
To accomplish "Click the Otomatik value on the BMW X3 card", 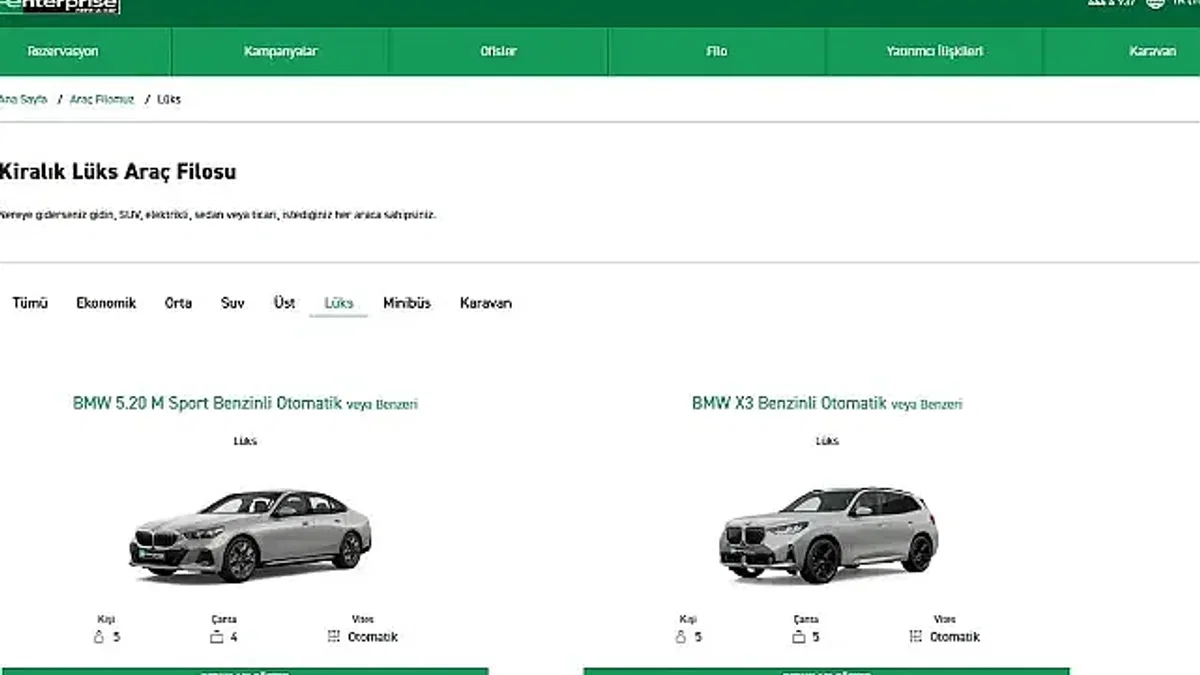I will point(955,637).
